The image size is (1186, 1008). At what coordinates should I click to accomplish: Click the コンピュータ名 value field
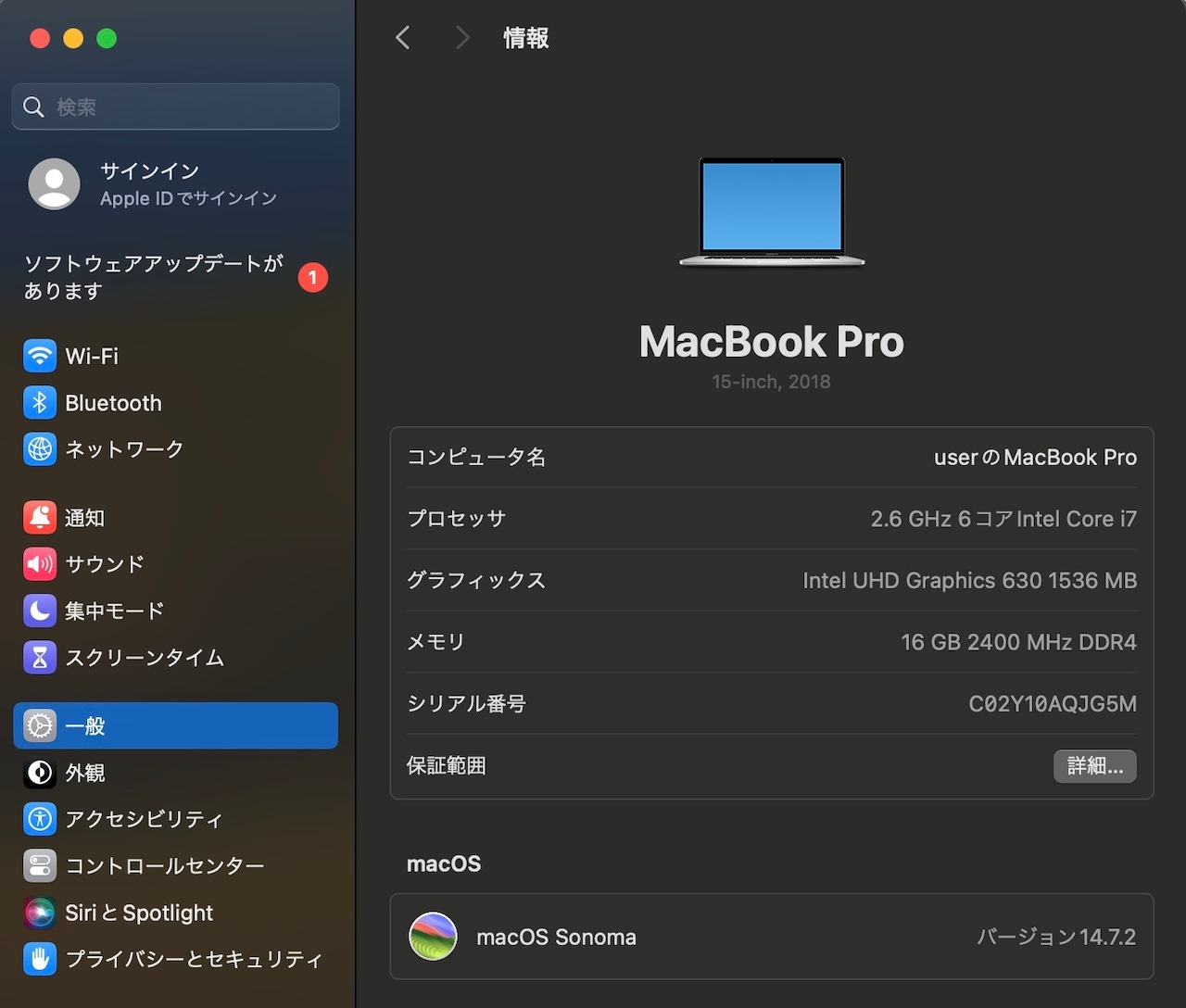click(1035, 457)
